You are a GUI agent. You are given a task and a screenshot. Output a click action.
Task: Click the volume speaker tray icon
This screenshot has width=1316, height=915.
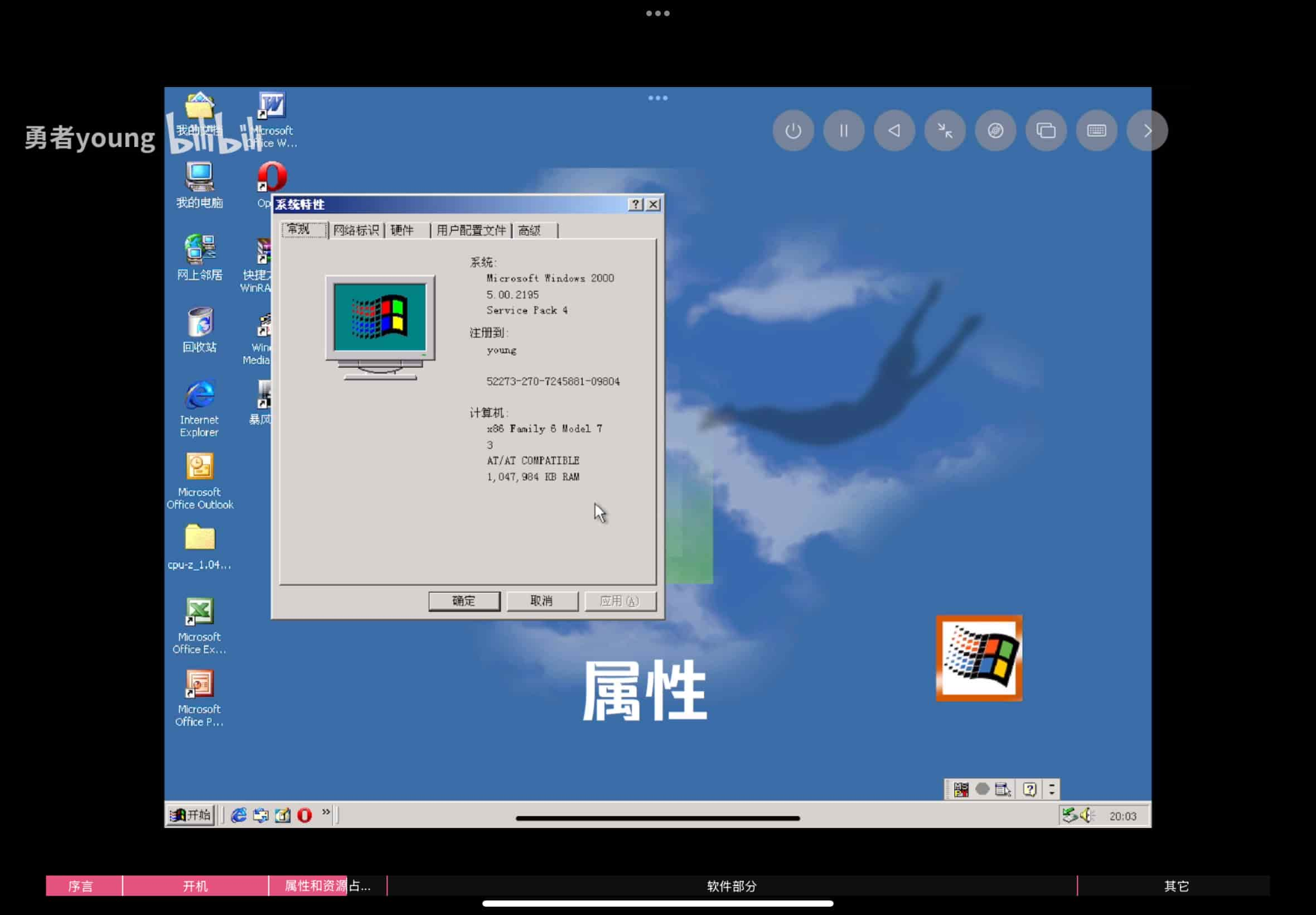pyautogui.click(x=1086, y=815)
